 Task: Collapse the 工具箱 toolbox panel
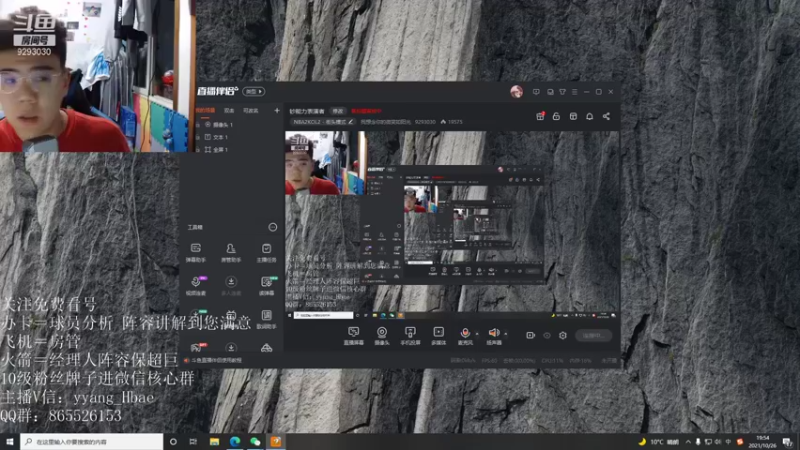273,227
